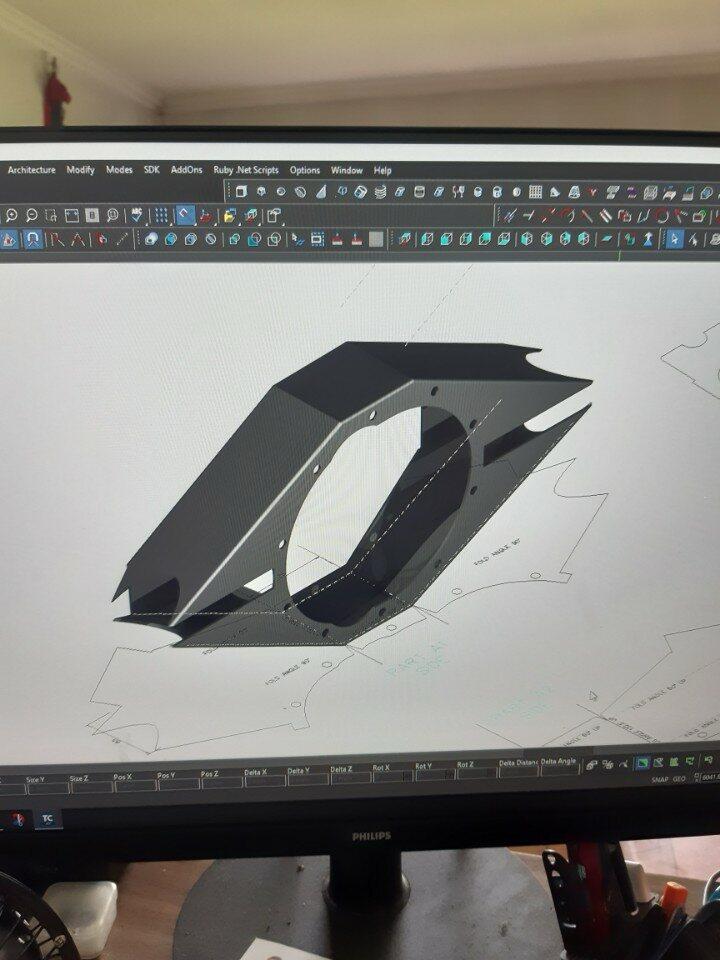Click GEO in the status bar
This screenshot has width=720, height=960.
point(678,779)
